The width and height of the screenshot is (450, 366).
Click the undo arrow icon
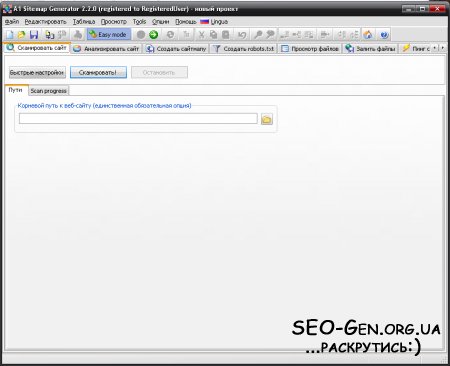click(242, 34)
